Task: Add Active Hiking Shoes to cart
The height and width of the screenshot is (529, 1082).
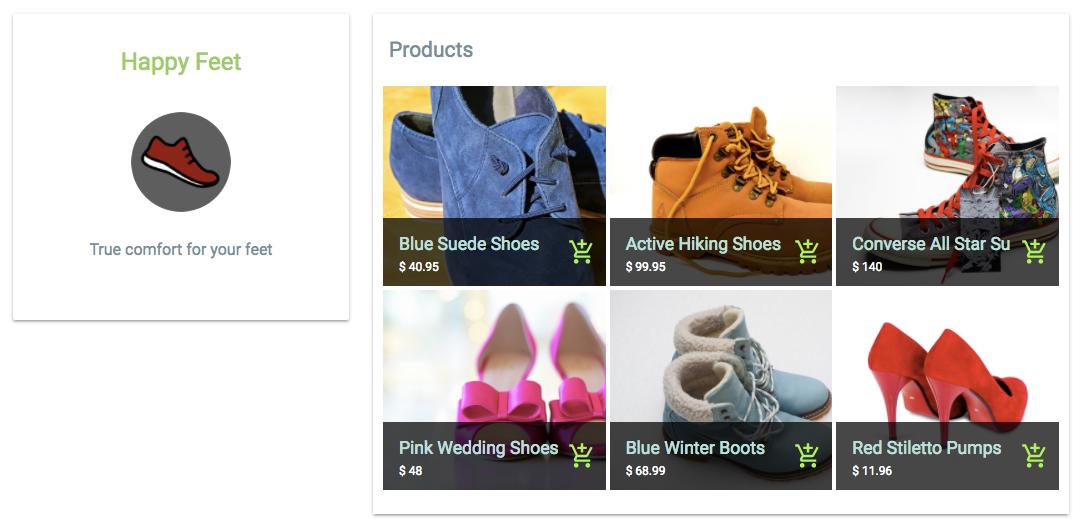Action: pyautogui.click(x=808, y=251)
